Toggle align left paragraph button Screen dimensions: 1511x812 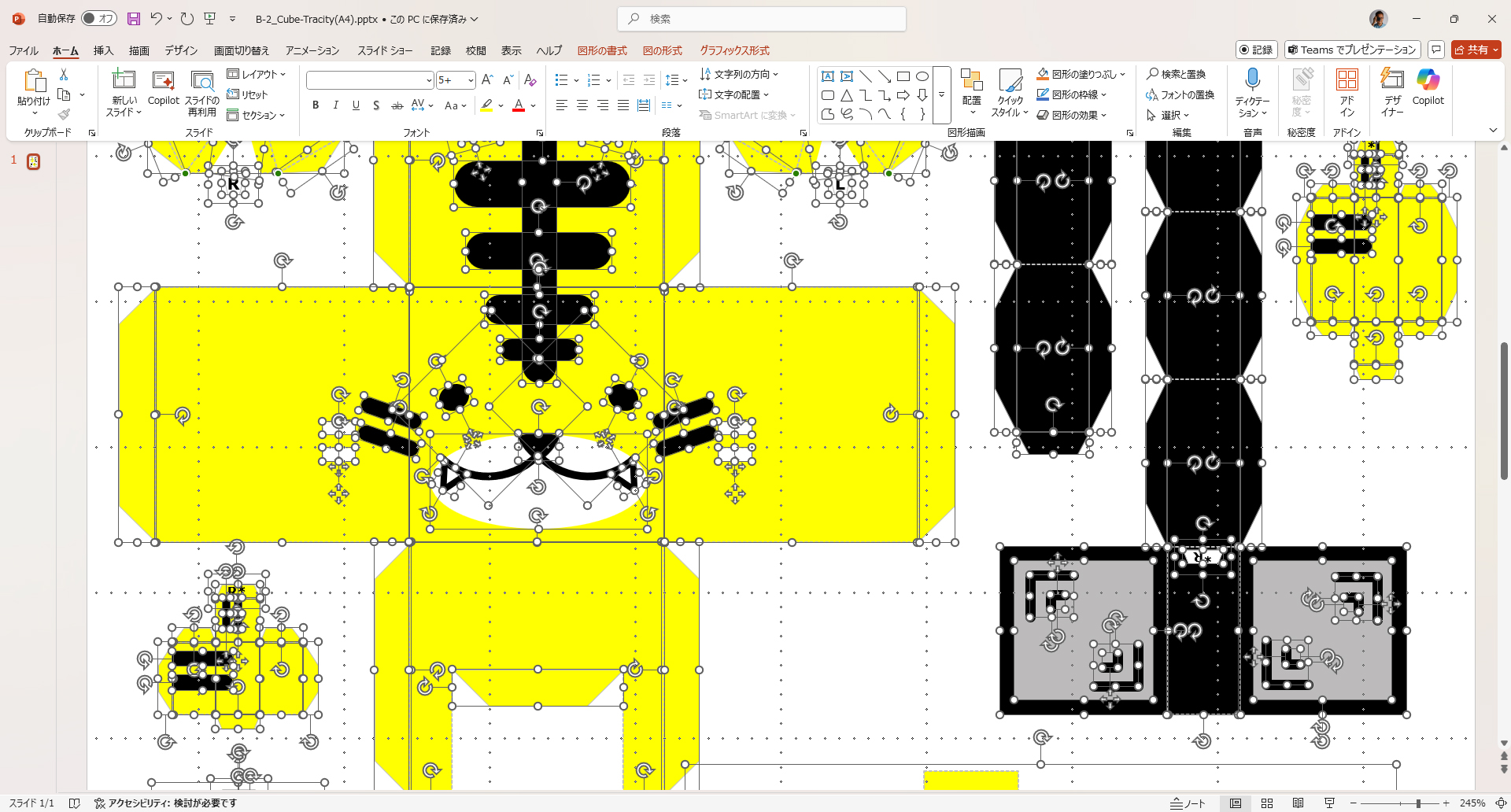562,105
